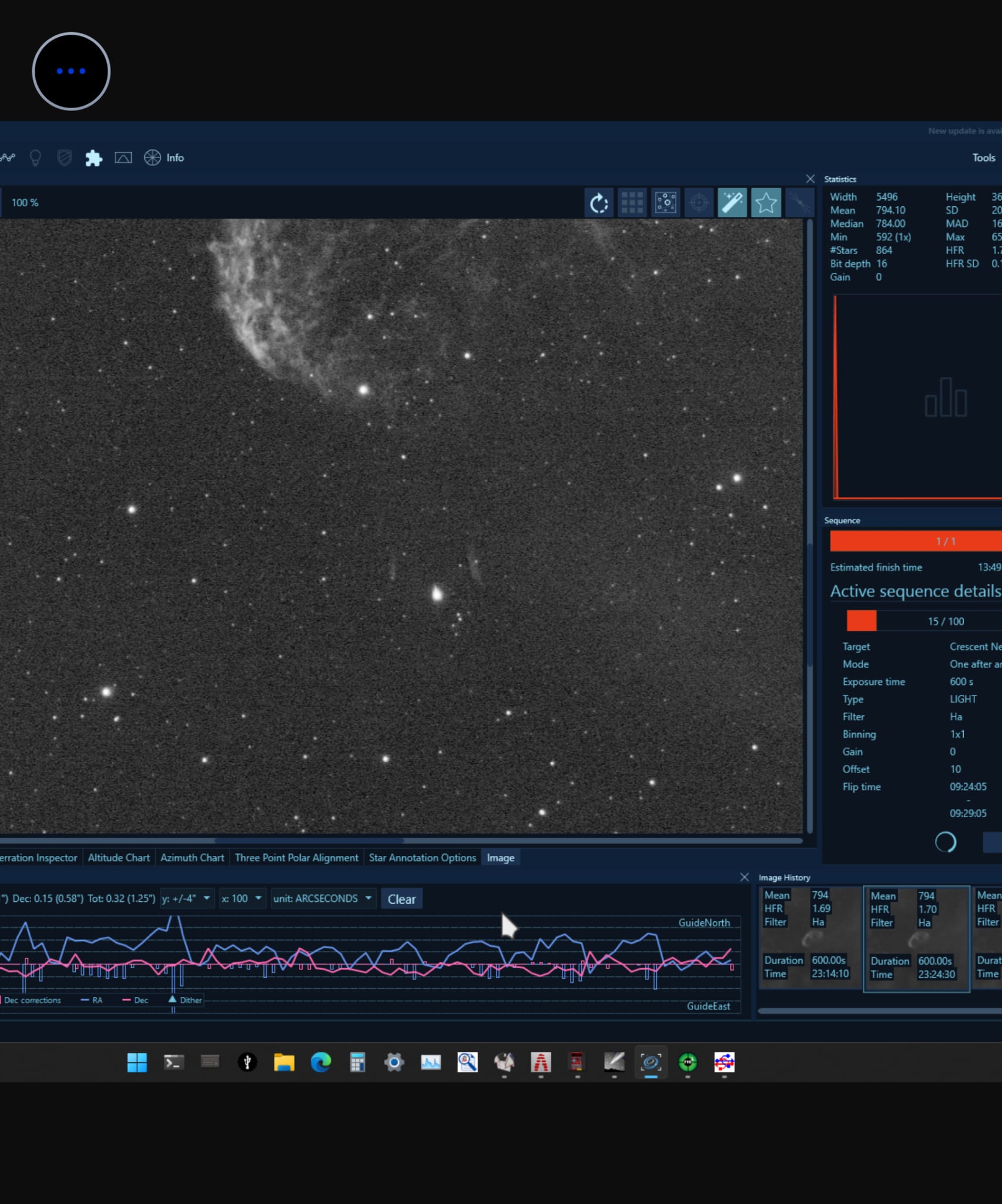This screenshot has height=1204, width=1002.
Task: Toggle the crosshair overlay button
Action: point(699,203)
